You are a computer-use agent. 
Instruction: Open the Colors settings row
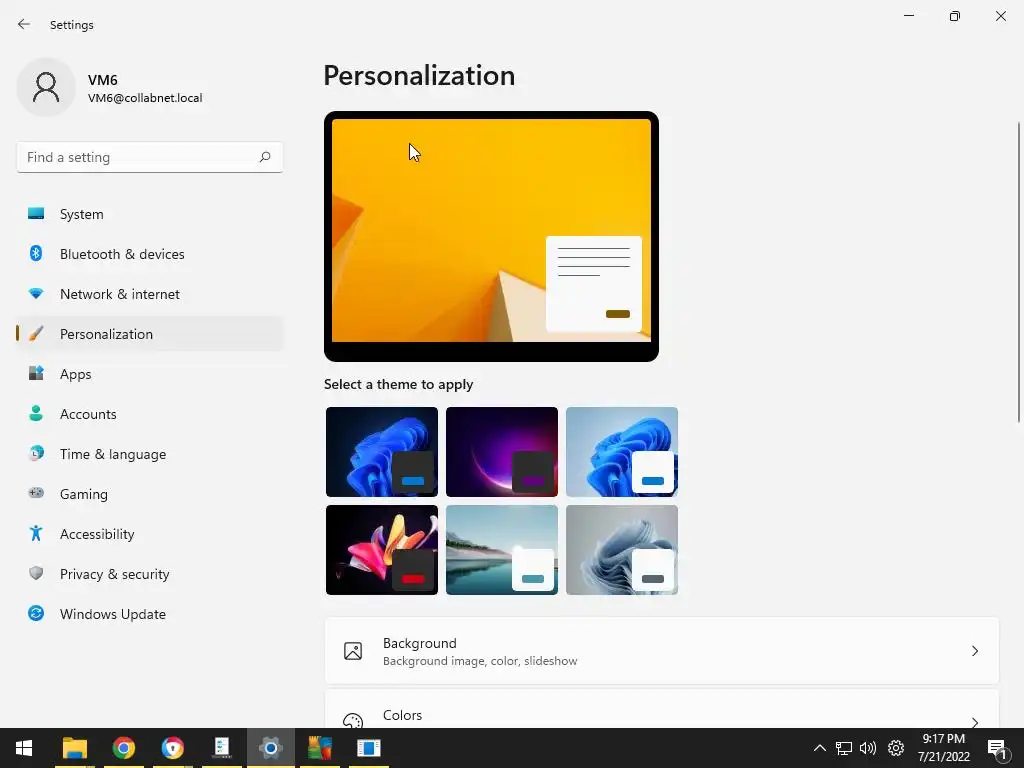click(662, 709)
